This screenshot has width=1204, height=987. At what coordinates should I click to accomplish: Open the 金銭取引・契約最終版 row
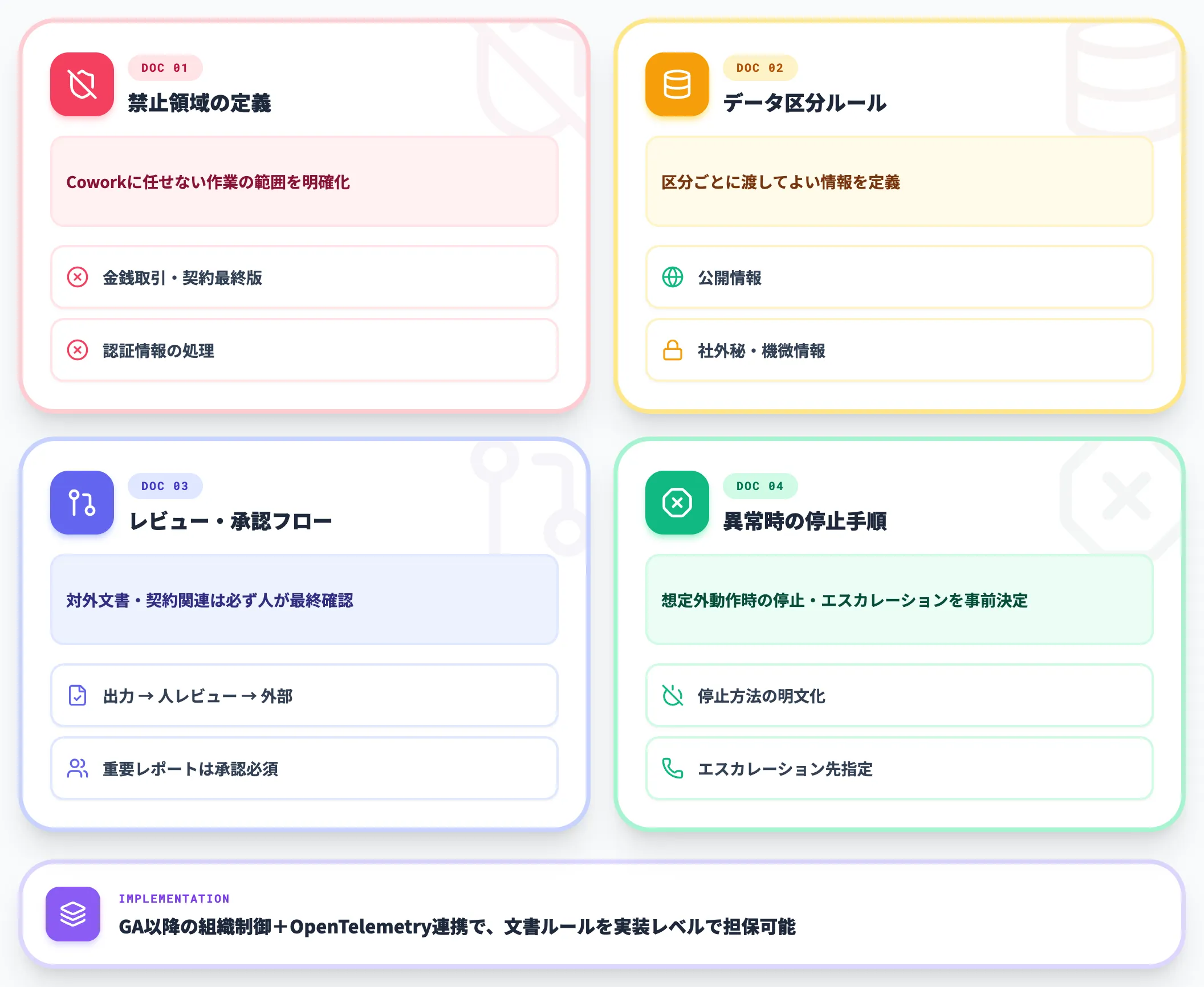point(304,278)
